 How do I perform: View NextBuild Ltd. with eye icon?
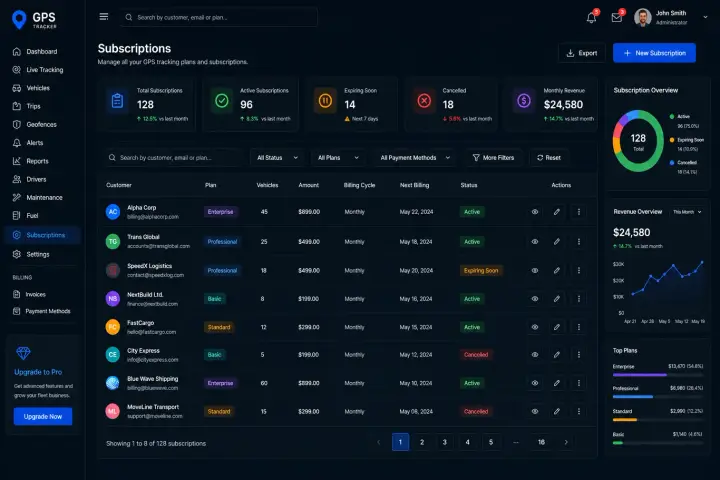coord(534,299)
